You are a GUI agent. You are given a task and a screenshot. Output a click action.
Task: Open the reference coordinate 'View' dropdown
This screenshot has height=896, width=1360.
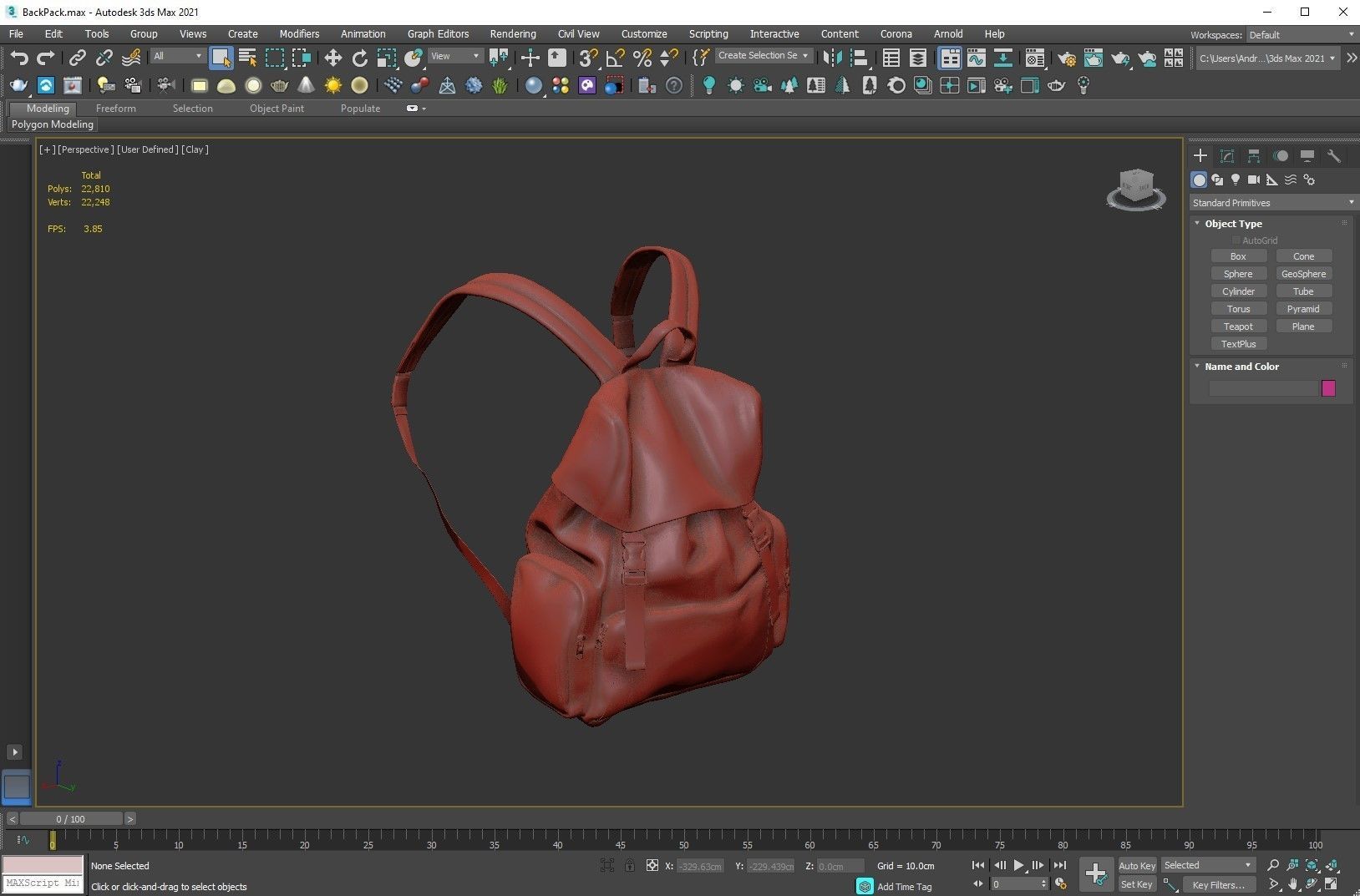click(455, 56)
